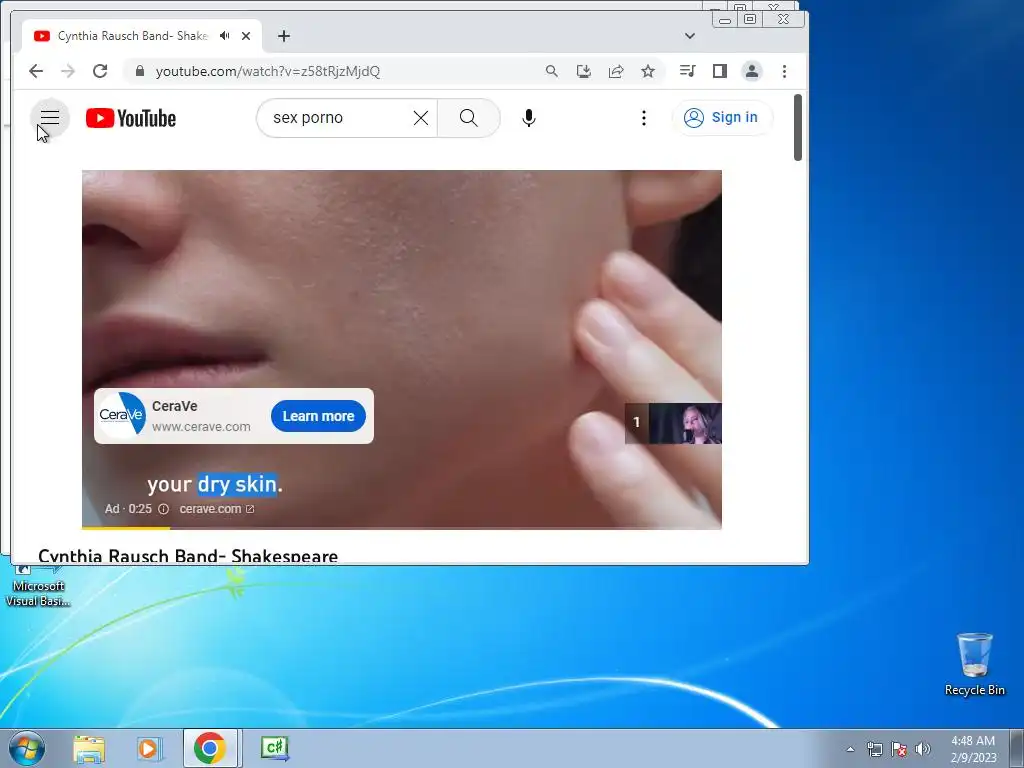Click the magnifier search button
Viewport: 1024px width, 768px height.
click(x=468, y=118)
